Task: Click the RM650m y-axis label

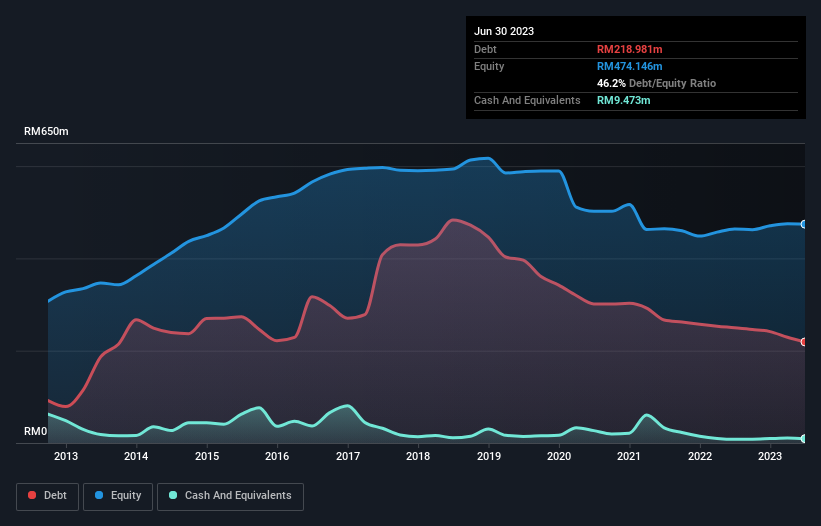Action: click(46, 131)
